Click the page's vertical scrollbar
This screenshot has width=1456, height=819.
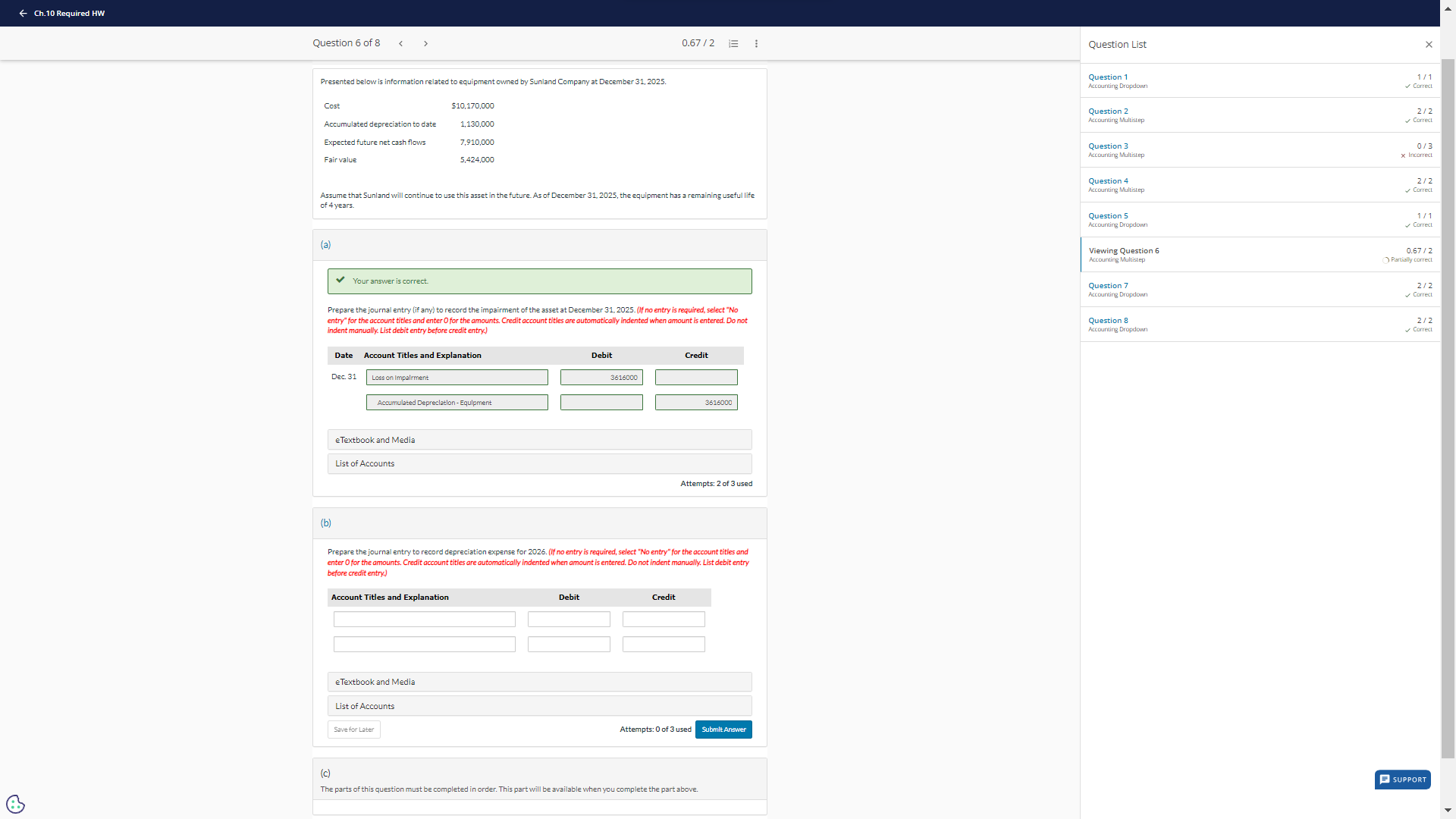point(1448,409)
